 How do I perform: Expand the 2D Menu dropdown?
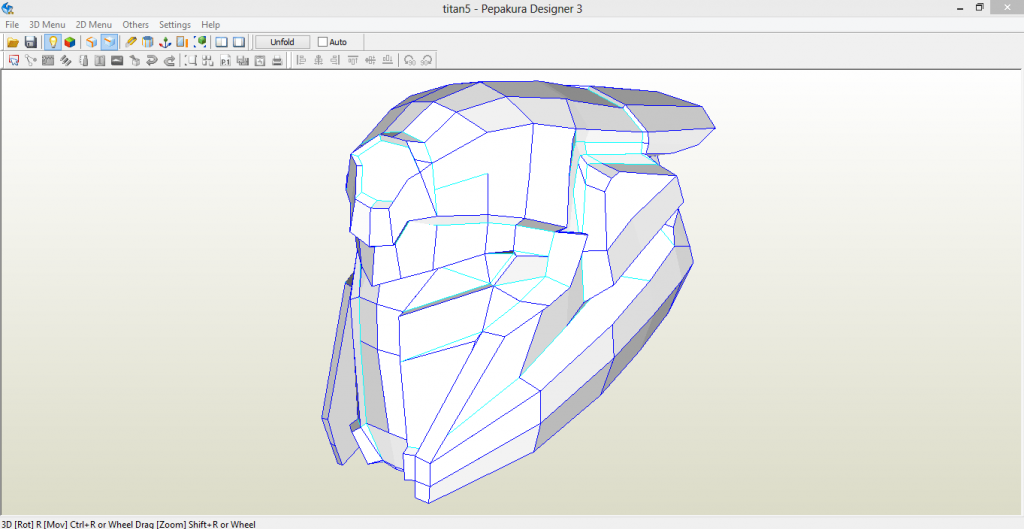pos(93,24)
